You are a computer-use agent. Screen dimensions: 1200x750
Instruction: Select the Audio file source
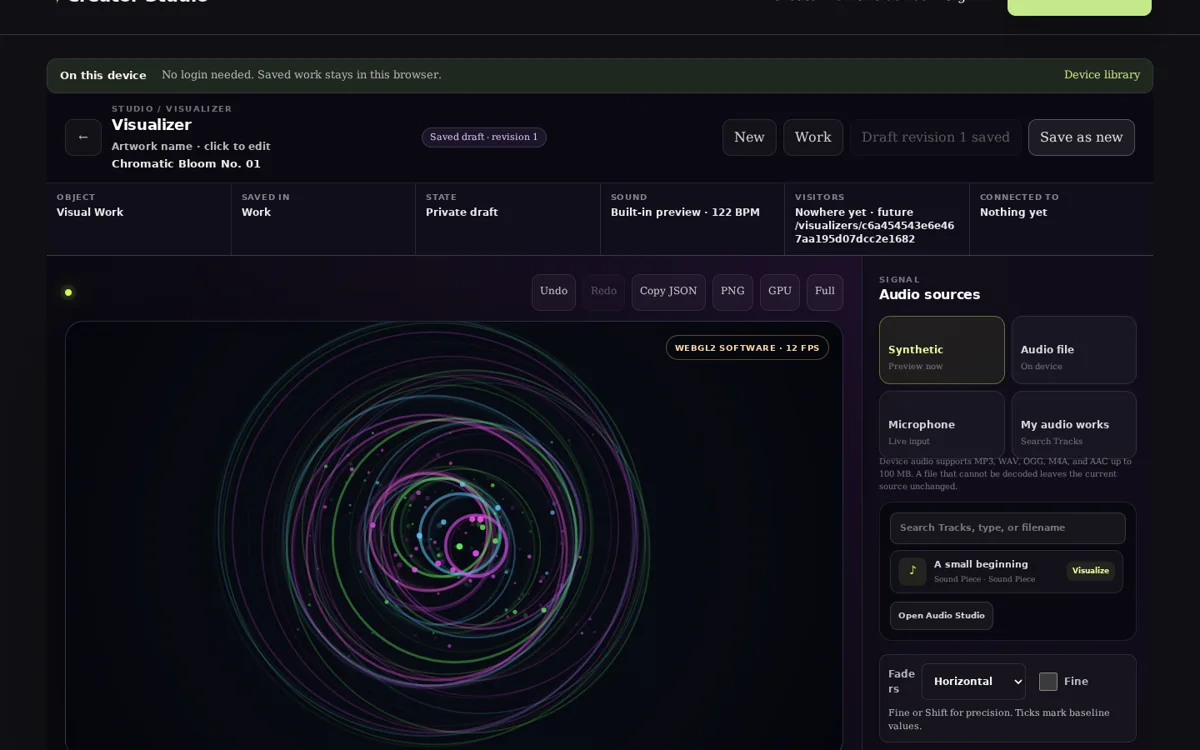click(1074, 350)
